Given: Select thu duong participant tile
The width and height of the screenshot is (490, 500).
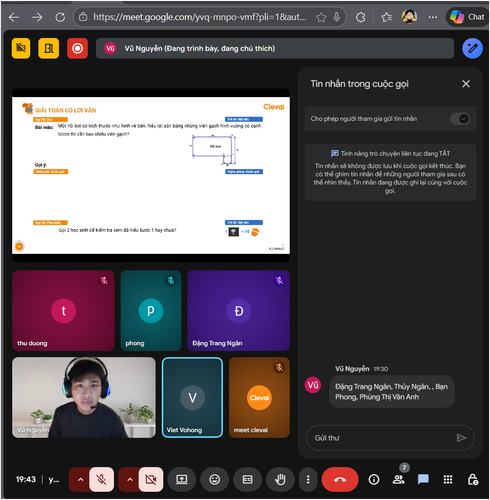Looking at the screenshot, I should [63, 311].
